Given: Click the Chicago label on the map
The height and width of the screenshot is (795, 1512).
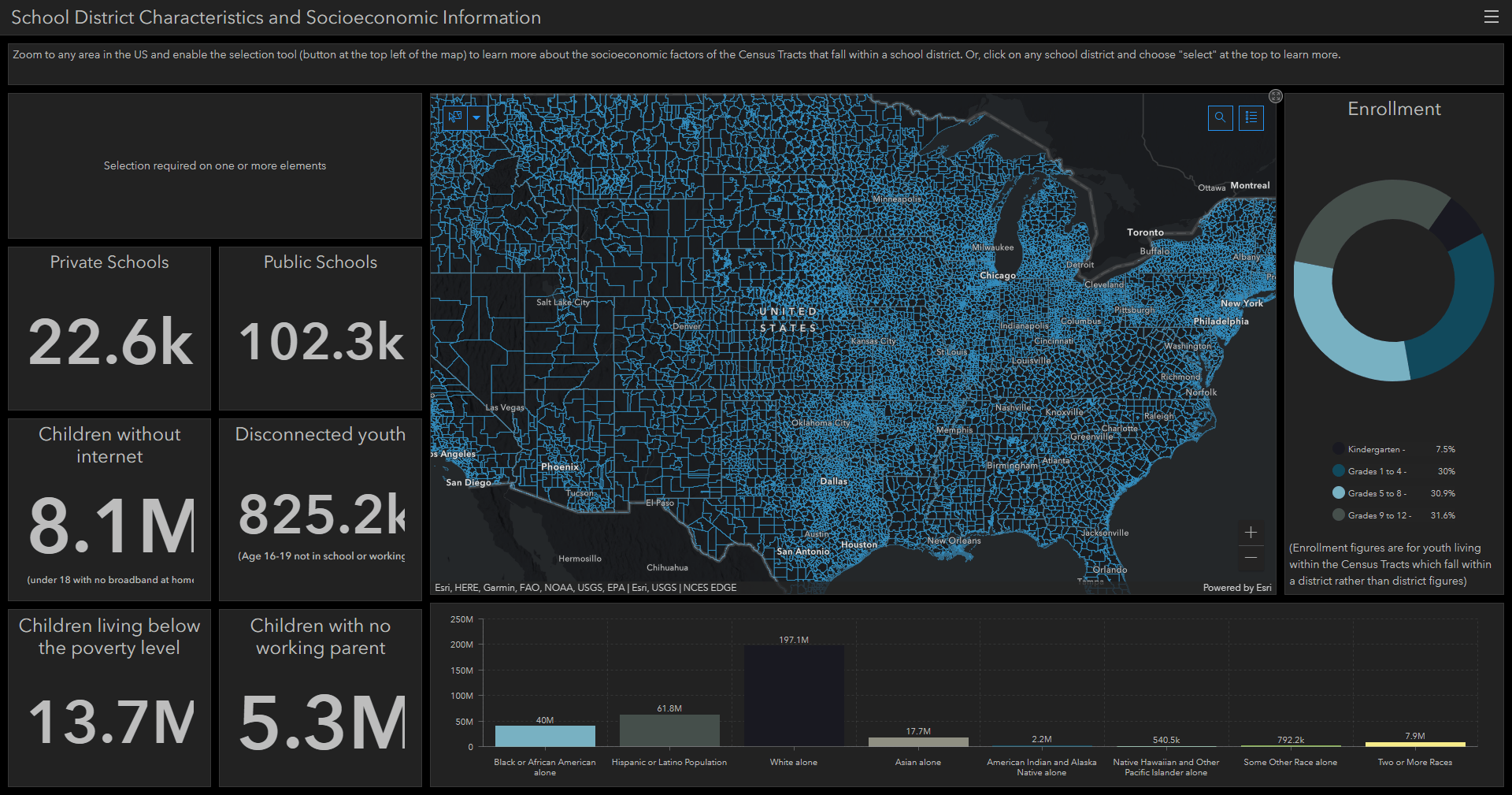Looking at the screenshot, I should pos(998,276).
